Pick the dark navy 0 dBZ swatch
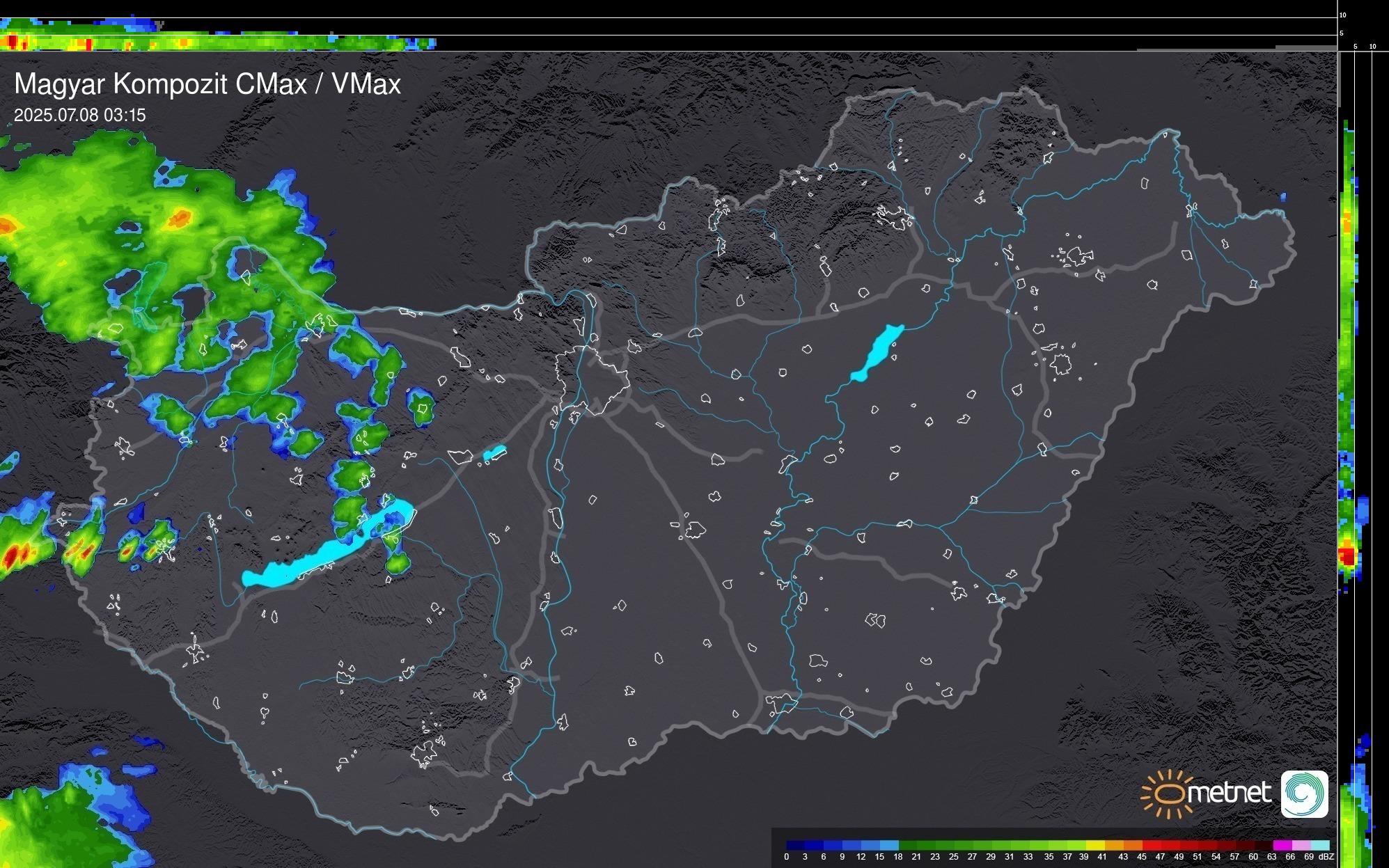This screenshot has width=1389, height=868. click(795, 845)
